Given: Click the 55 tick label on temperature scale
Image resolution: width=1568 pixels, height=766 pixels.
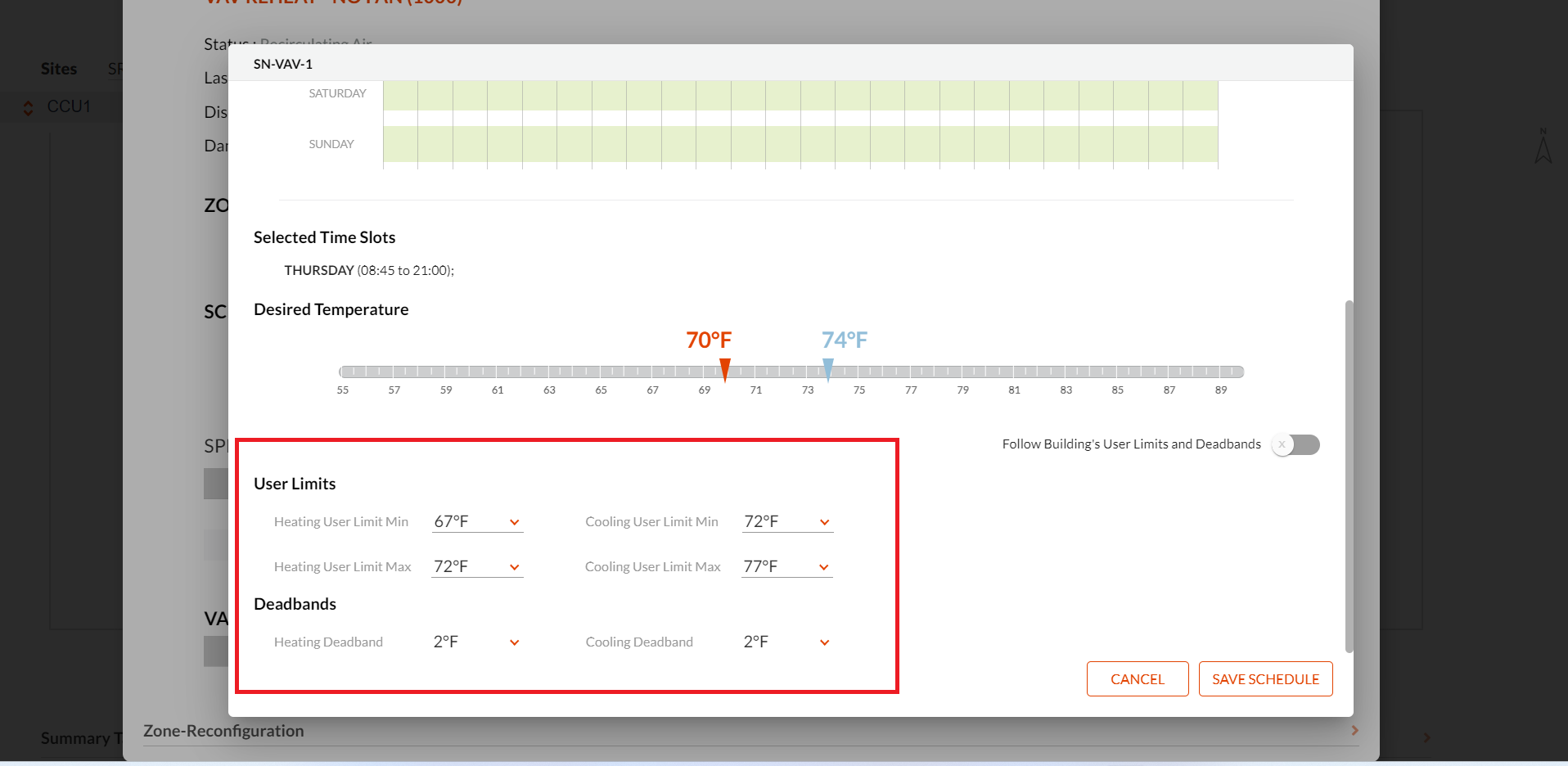Looking at the screenshot, I should pyautogui.click(x=343, y=390).
